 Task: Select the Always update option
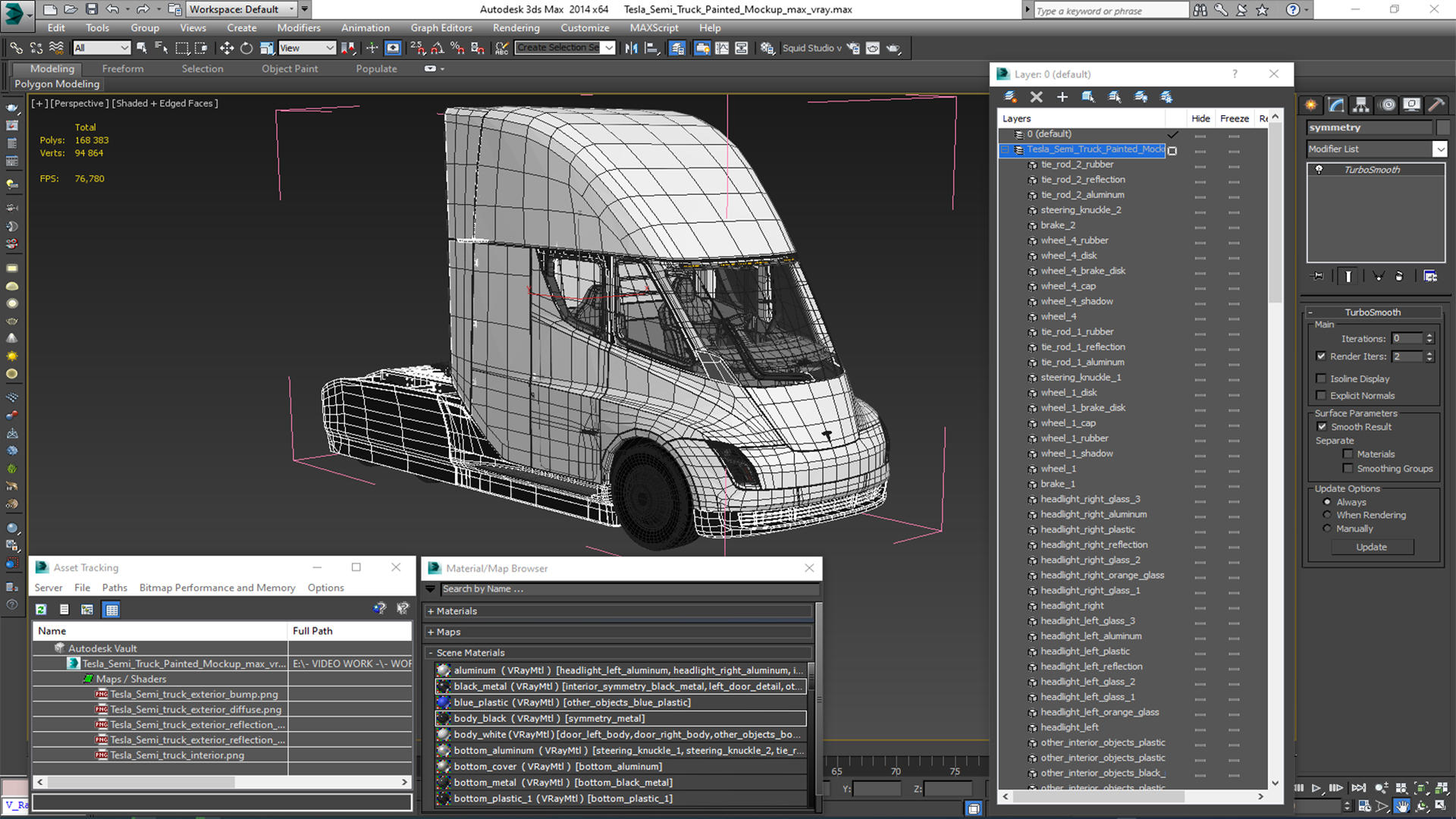tap(1327, 502)
